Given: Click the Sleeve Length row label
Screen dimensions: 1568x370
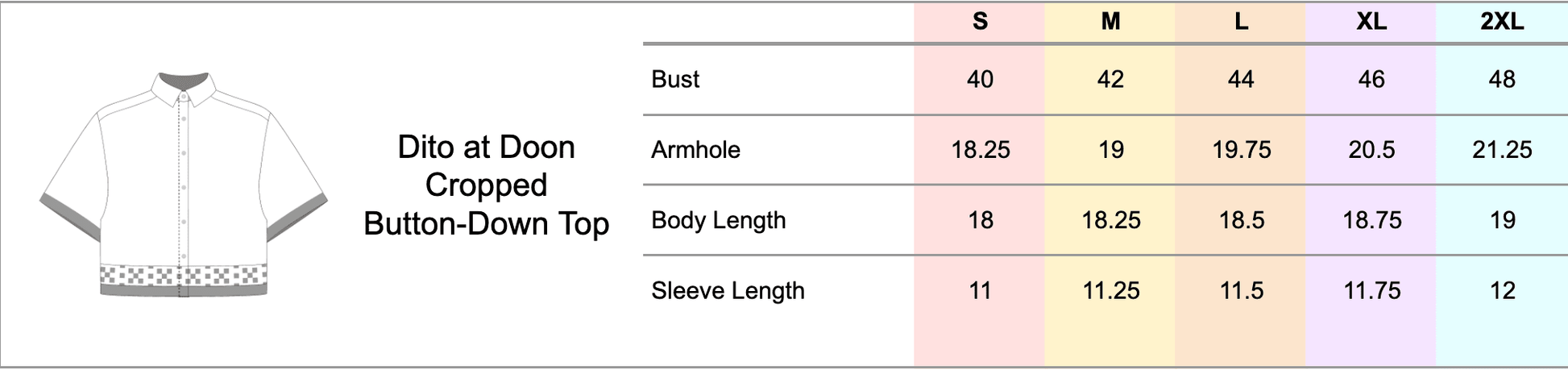Looking at the screenshot, I should coord(728,290).
